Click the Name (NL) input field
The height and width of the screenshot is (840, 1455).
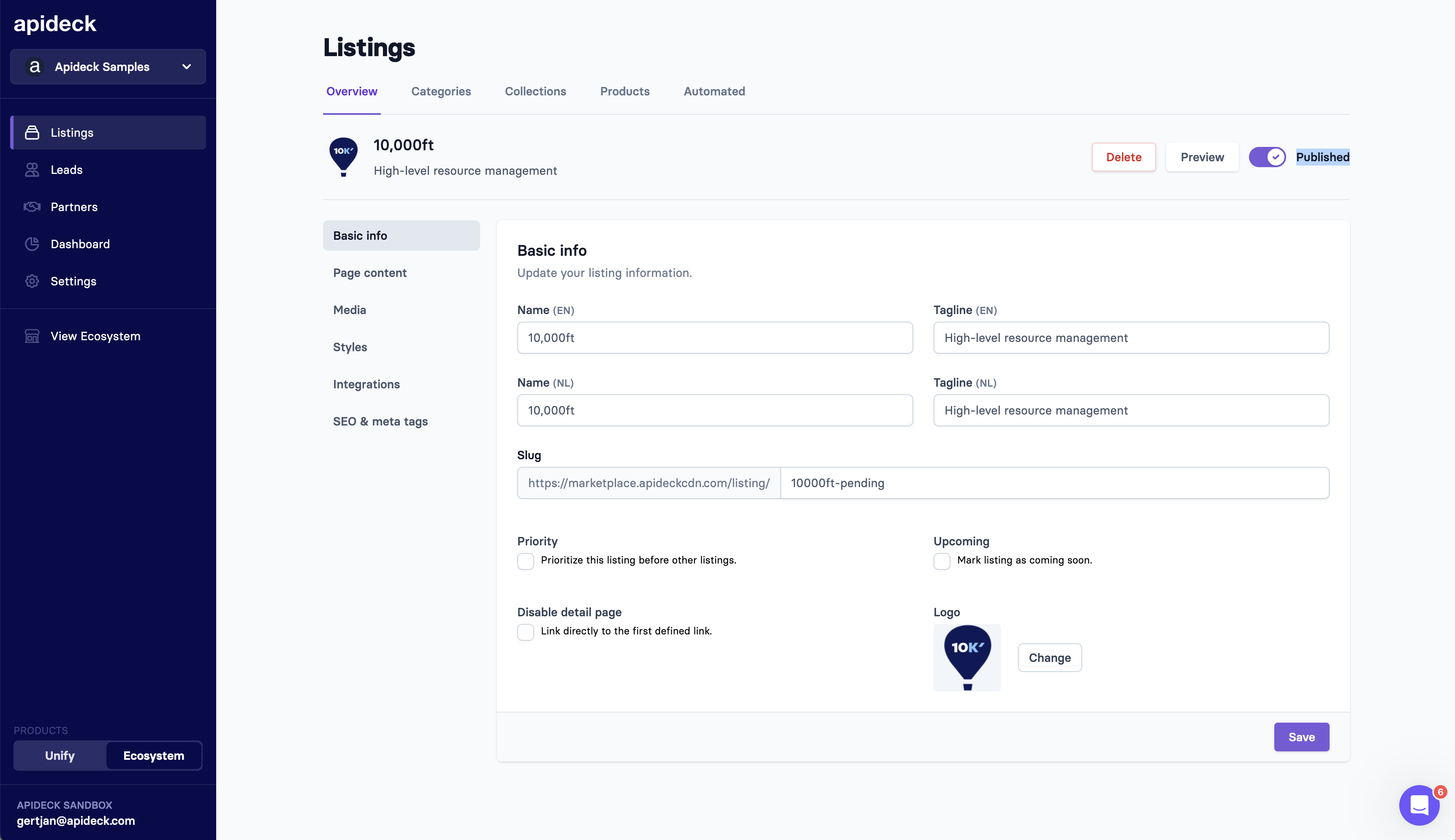point(715,410)
